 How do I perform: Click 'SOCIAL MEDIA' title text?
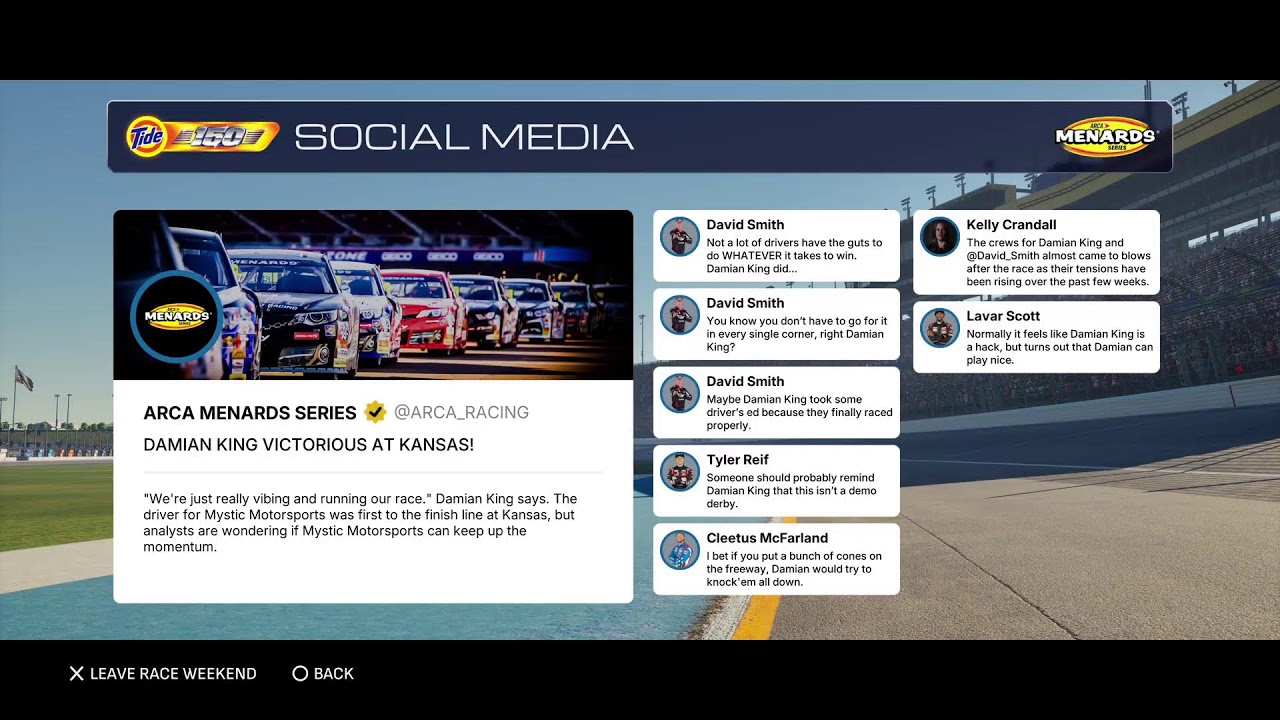pos(464,137)
